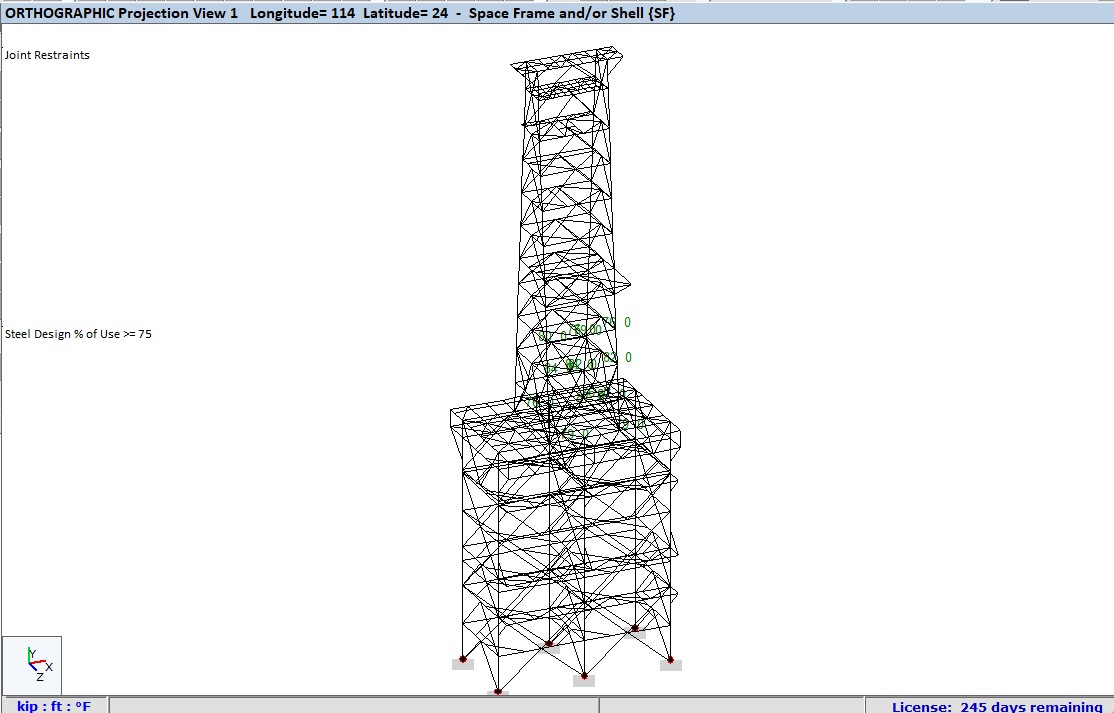Click the support footing under the front-left column

point(462,664)
